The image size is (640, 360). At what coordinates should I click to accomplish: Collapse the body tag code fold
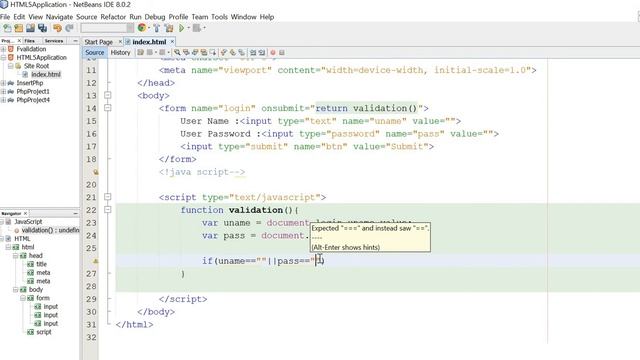click(107, 95)
